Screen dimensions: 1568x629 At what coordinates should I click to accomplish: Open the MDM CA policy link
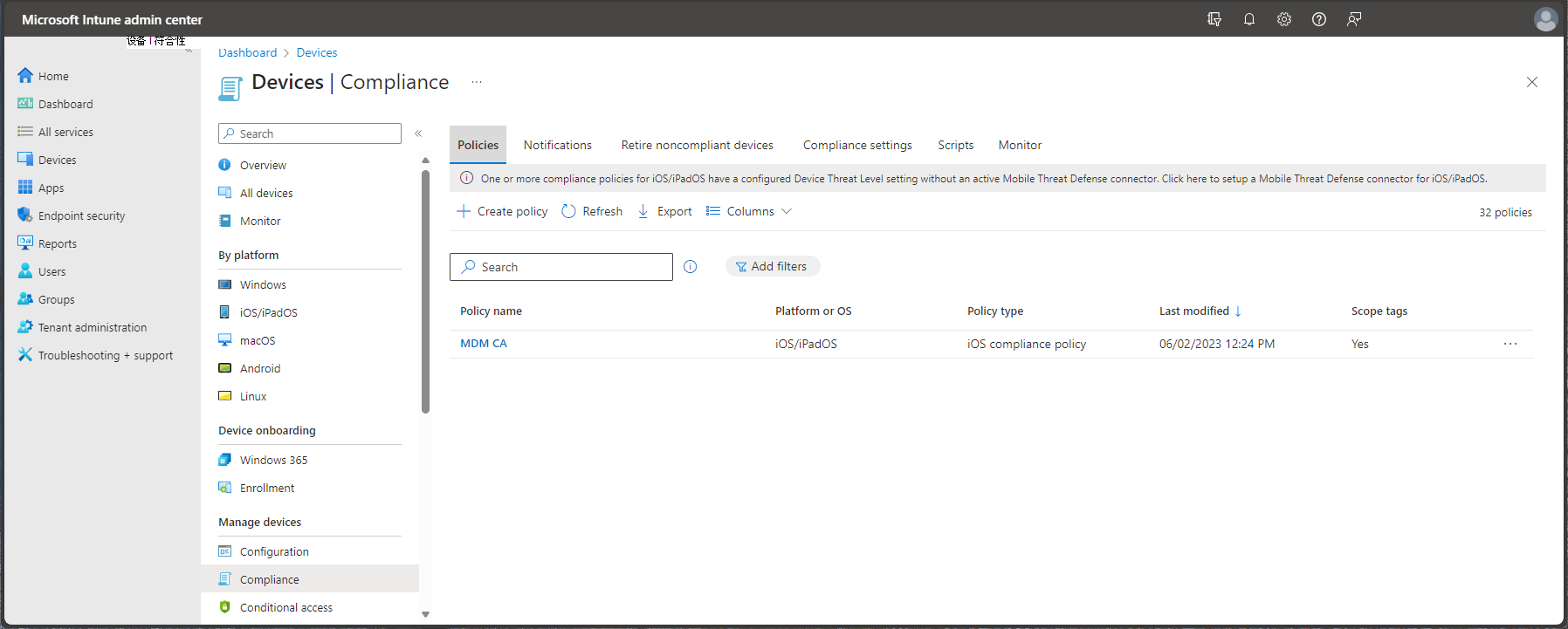tap(484, 344)
